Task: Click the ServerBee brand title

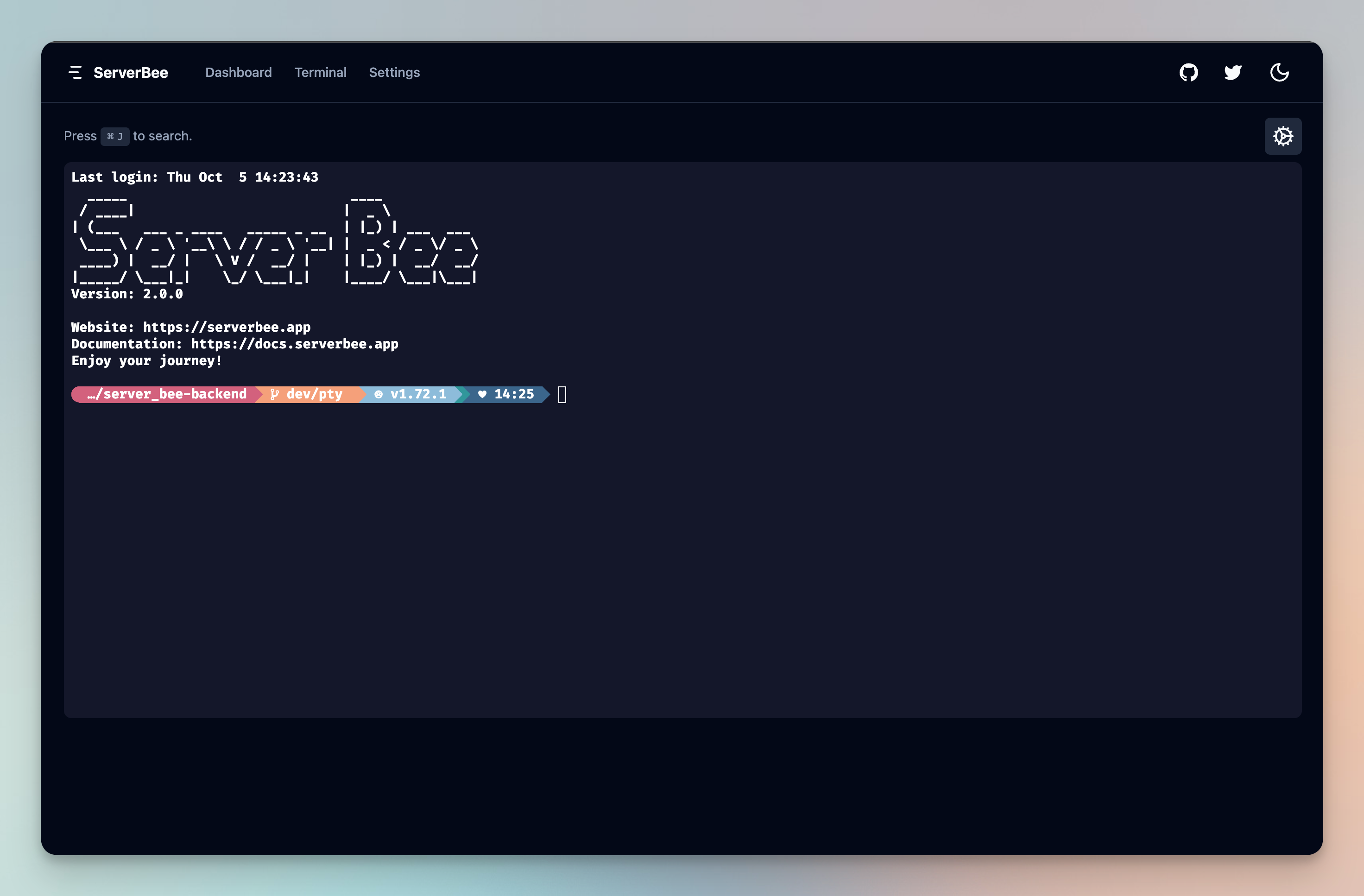Action: coord(131,73)
